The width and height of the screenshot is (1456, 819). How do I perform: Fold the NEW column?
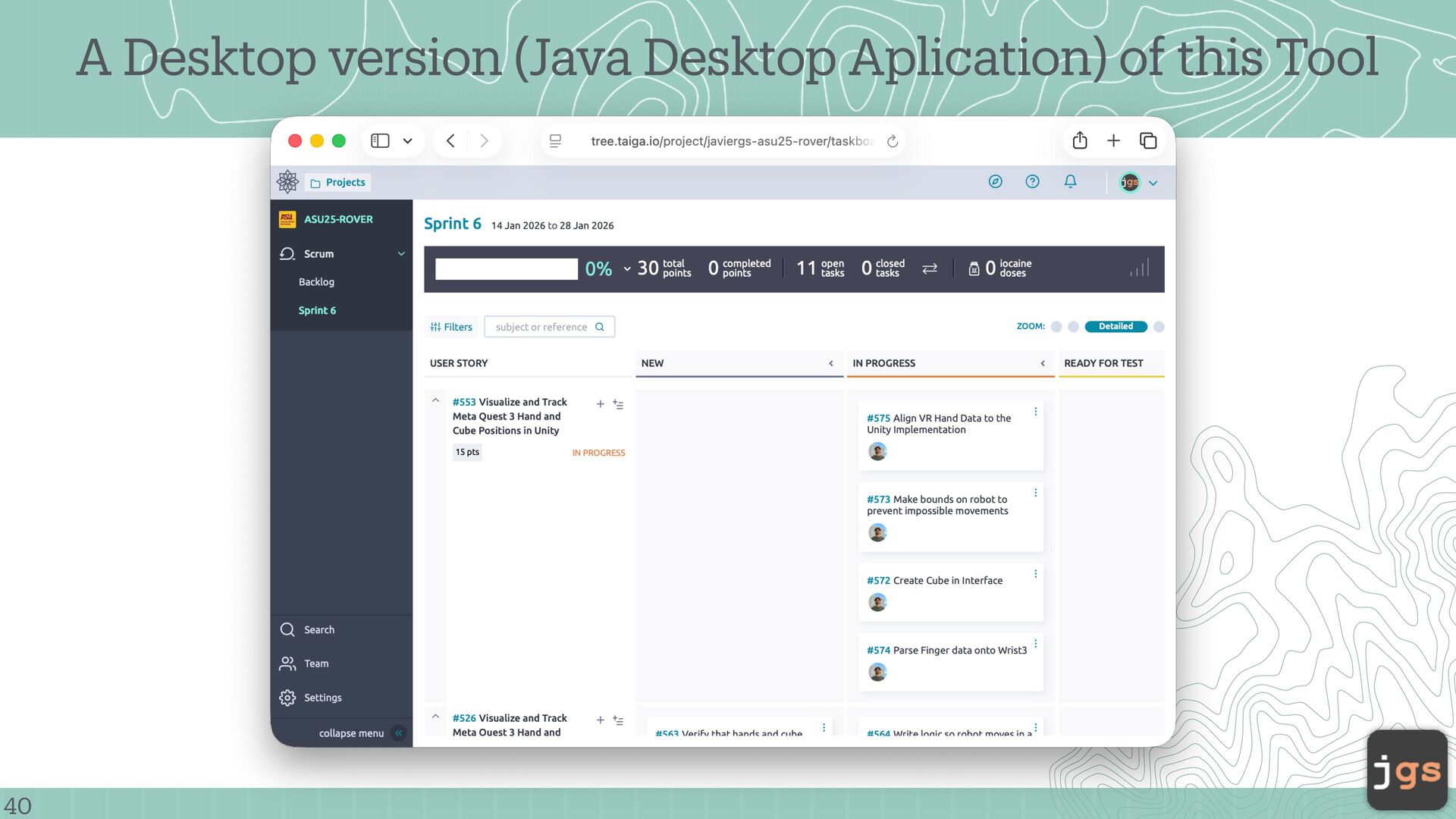[x=831, y=364]
